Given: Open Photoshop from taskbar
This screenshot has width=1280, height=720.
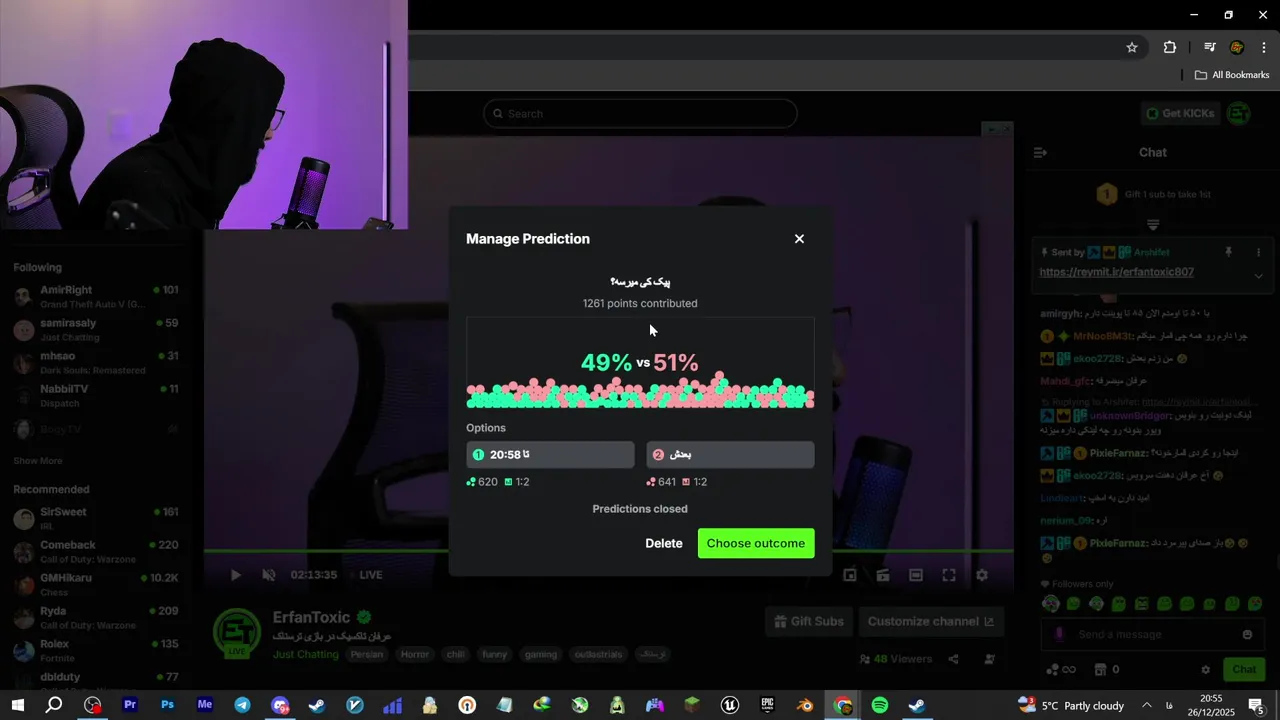Looking at the screenshot, I should (167, 705).
